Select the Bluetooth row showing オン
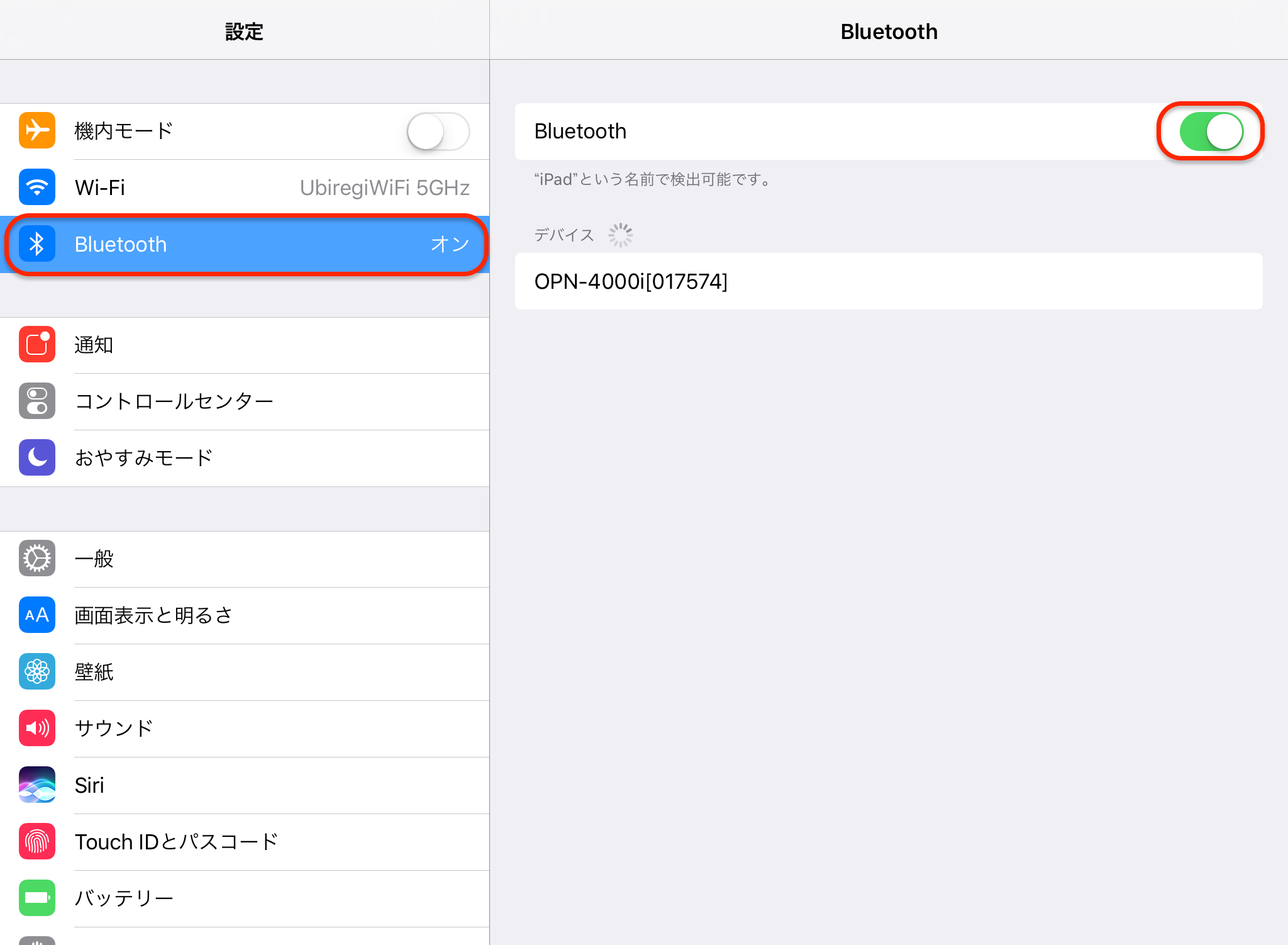1288x945 pixels. [x=245, y=244]
